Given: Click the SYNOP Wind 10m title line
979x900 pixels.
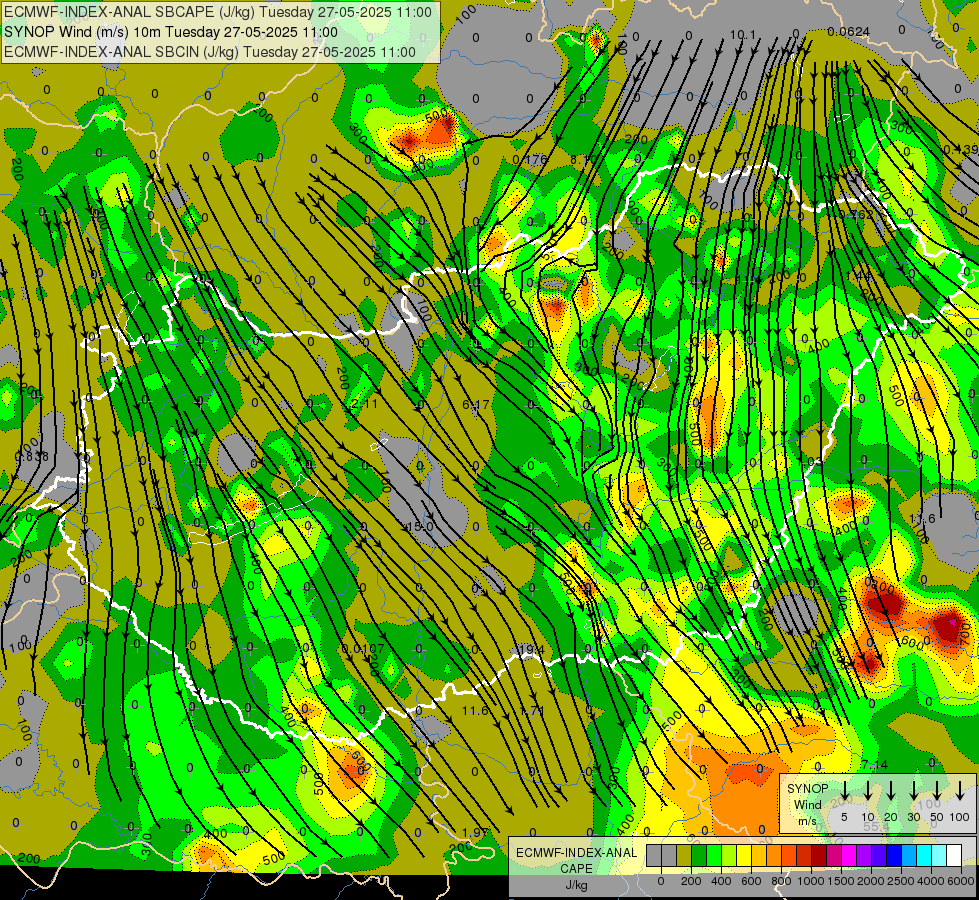Looking at the screenshot, I should (x=170, y=32).
